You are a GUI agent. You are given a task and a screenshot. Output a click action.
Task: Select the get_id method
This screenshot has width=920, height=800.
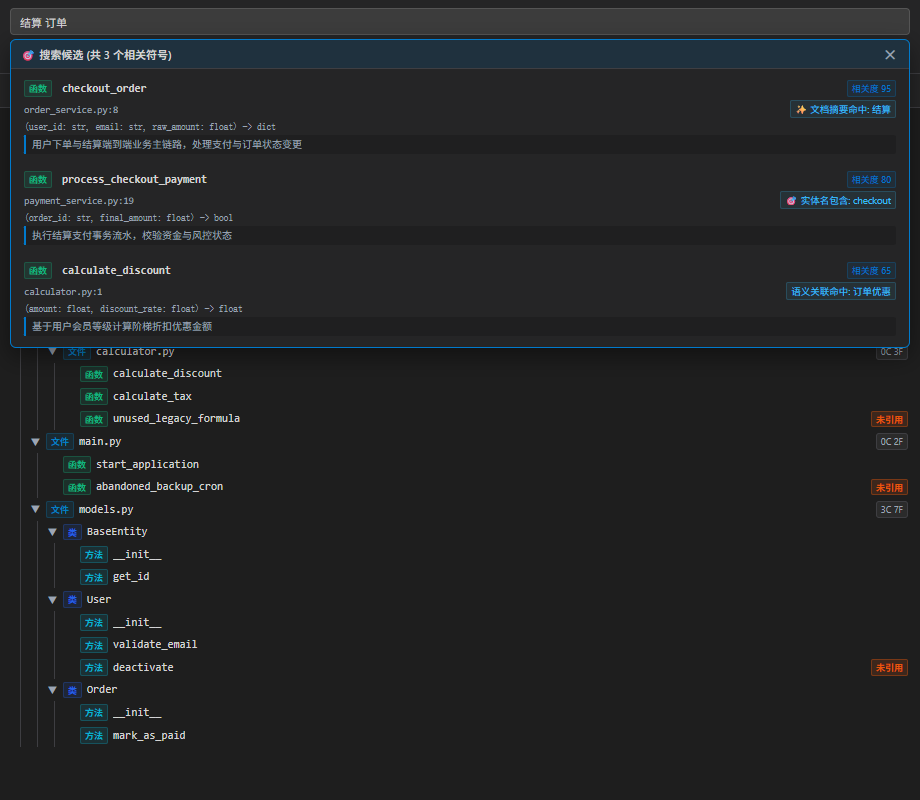tap(131, 577)
